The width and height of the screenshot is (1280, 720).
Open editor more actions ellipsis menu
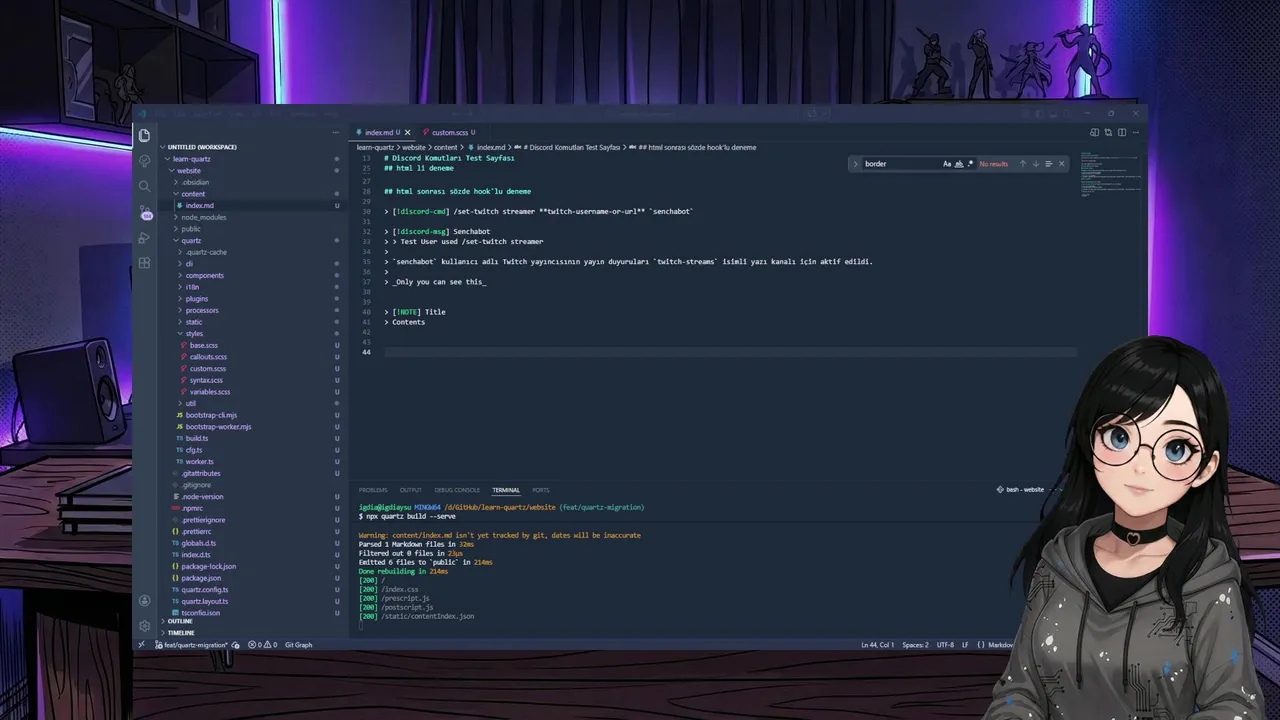tap(1135, 132)
